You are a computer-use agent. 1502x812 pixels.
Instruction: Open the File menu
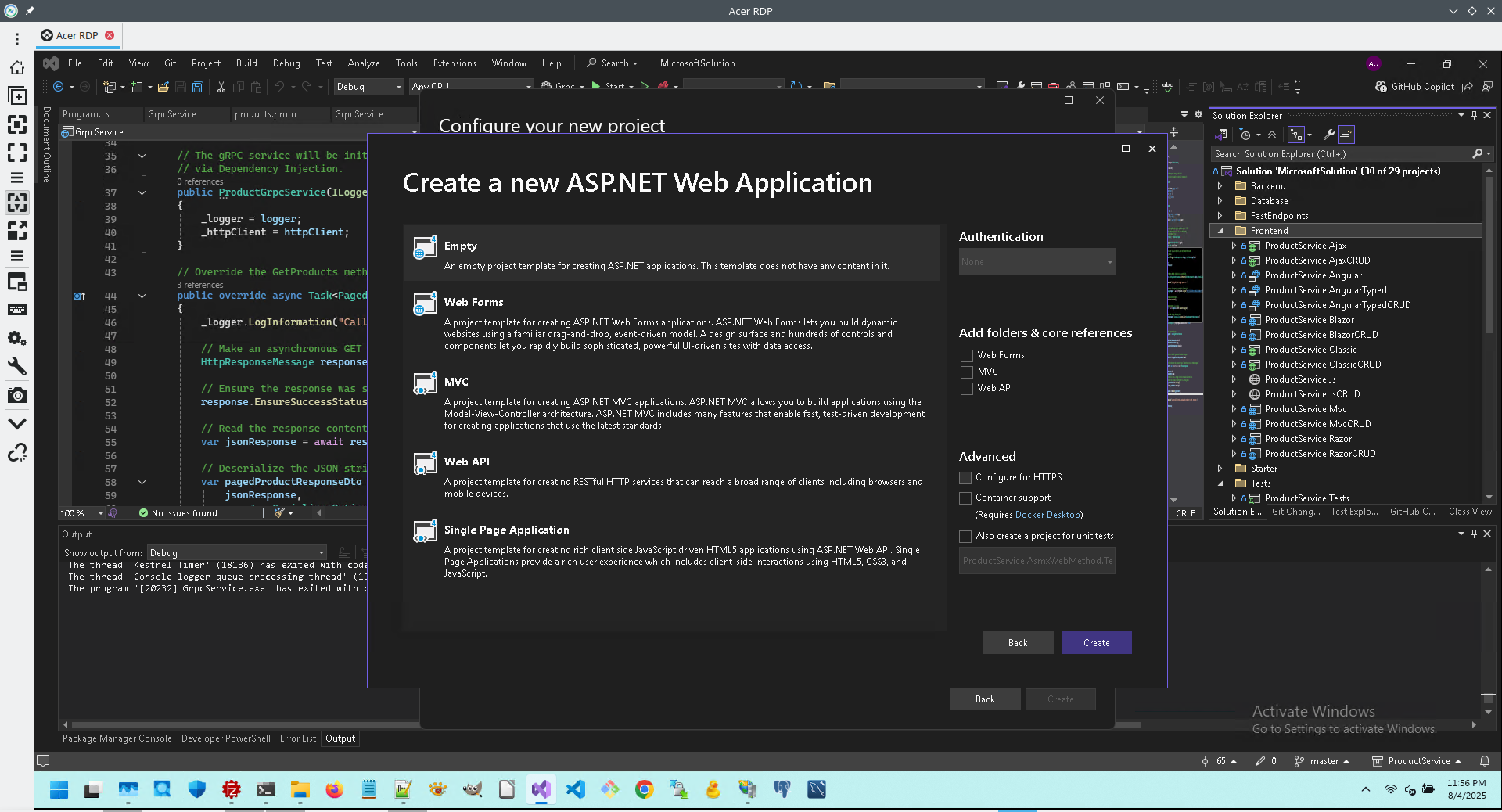[x=75, y=63]
